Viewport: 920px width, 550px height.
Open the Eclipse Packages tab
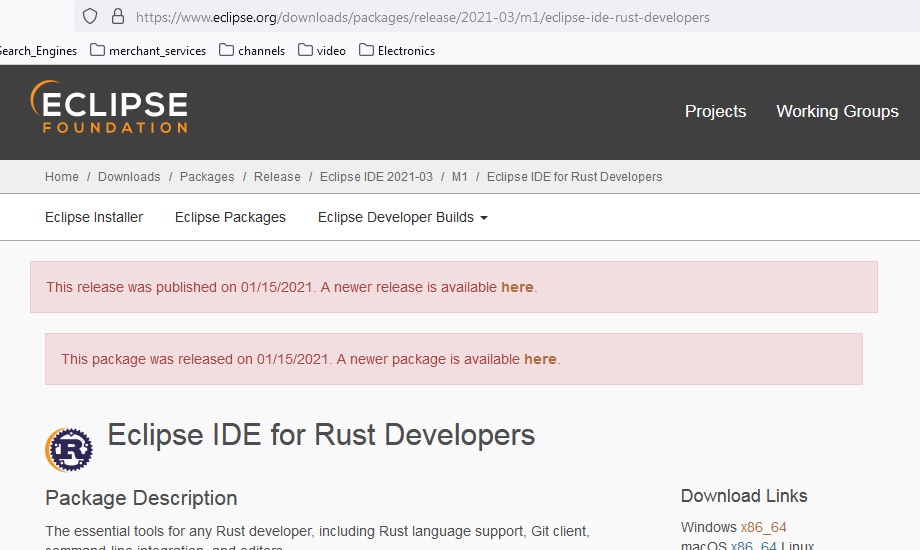pos(230,217)
